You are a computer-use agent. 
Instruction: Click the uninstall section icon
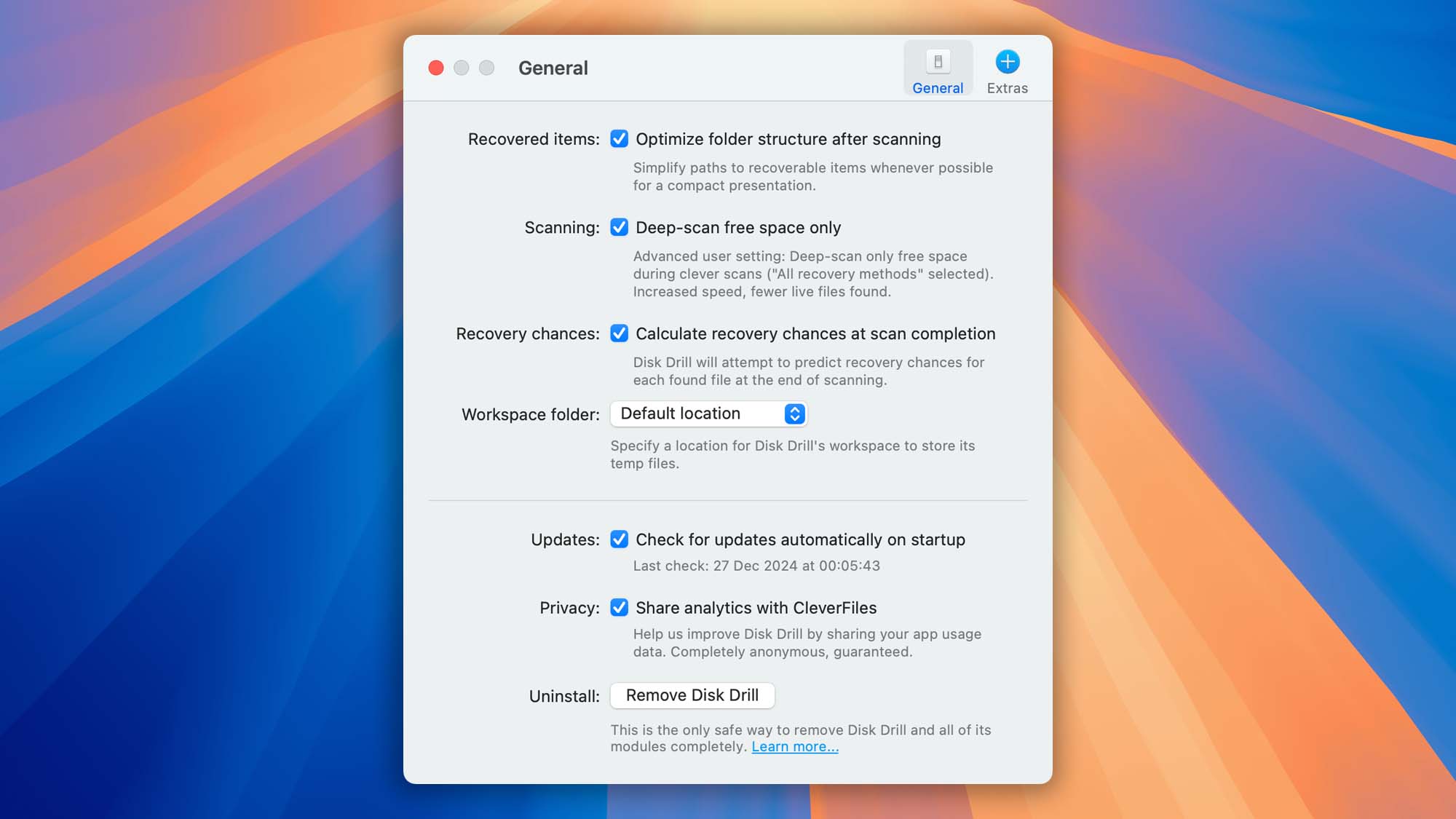coord(692,695)
